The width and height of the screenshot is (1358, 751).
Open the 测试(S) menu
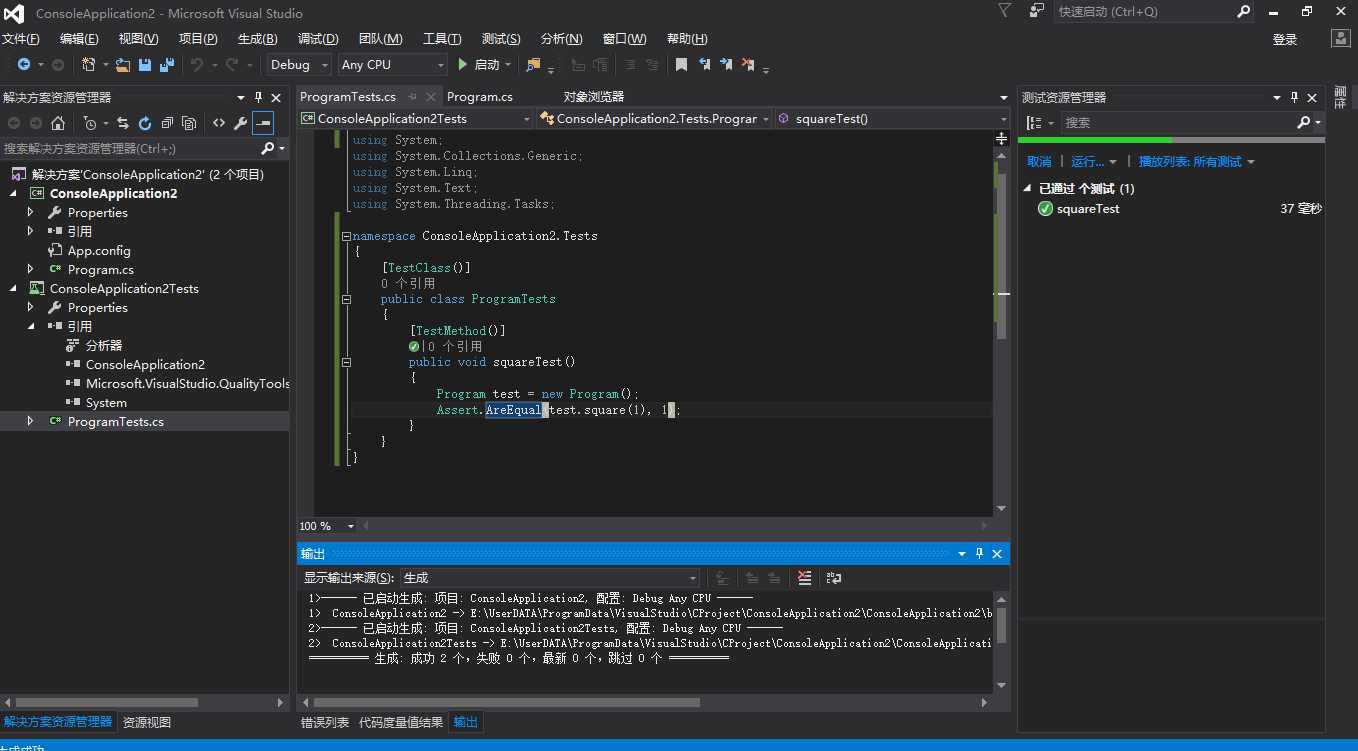coord(501,39)
